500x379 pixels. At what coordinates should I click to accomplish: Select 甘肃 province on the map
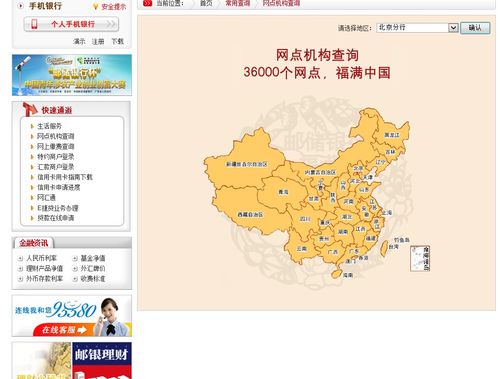pos(313,199)
